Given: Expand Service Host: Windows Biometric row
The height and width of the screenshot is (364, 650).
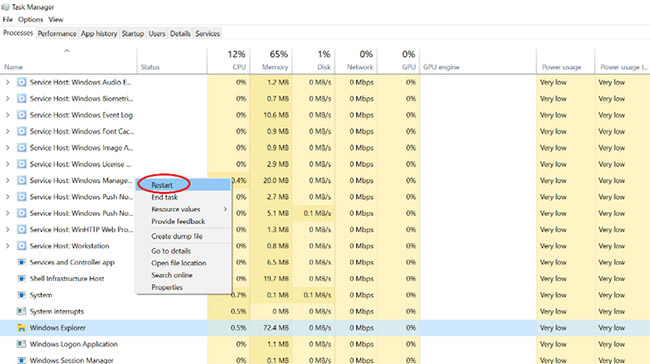Looking at the screenshot, I should coord(7,99).
